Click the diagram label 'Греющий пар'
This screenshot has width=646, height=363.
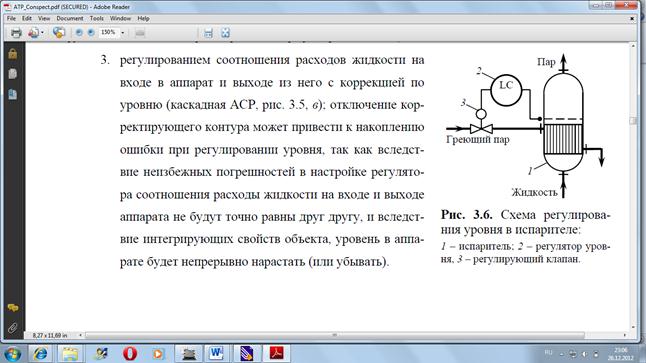click(x=478, y=140)
